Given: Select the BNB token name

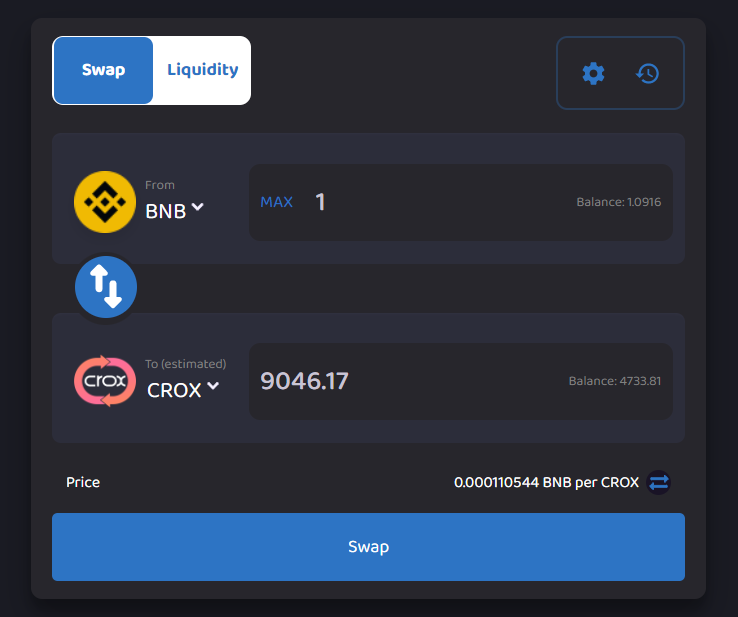Looking at the screenshot, I should [x=165, y=211].
